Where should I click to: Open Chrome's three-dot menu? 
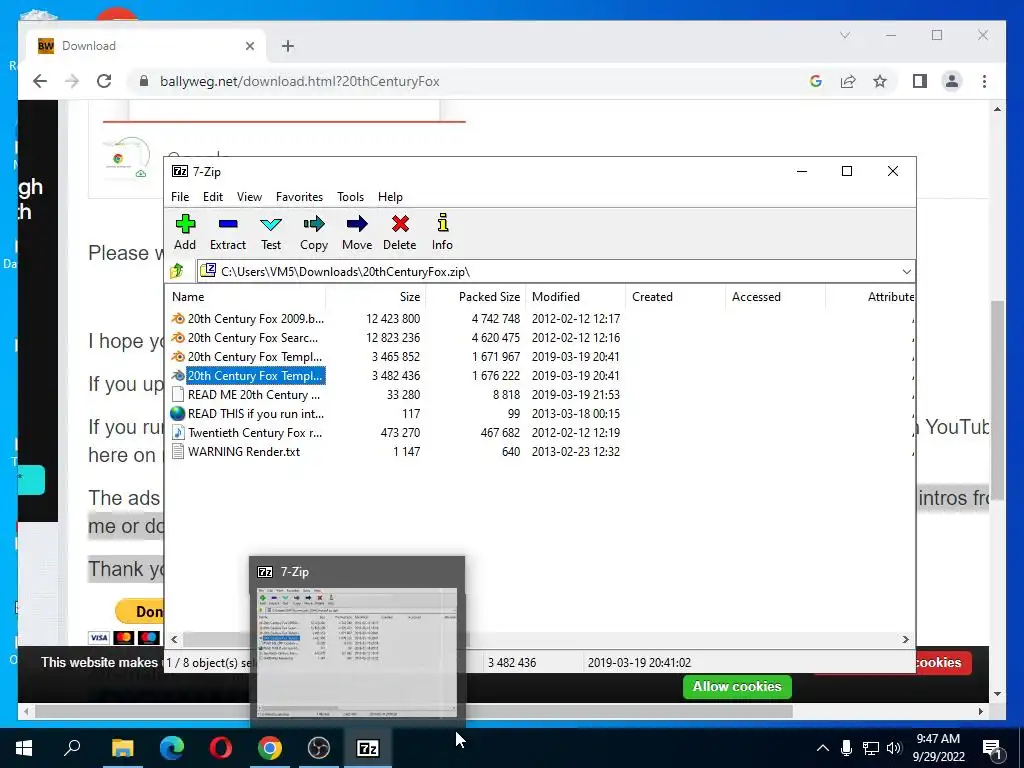coord(984,81)
